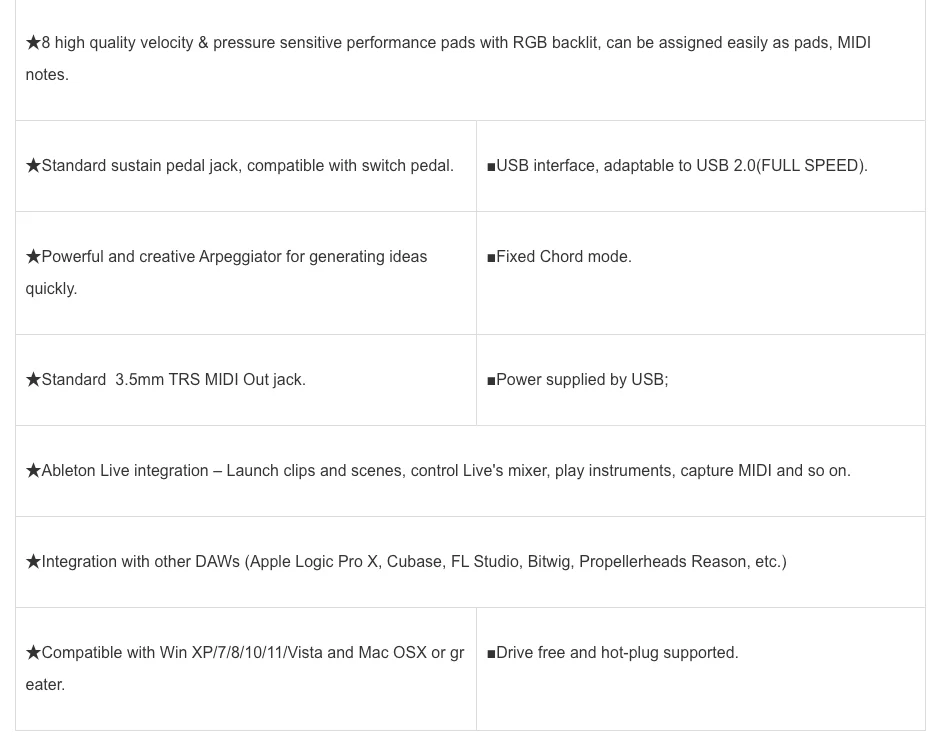939x742 pixels.
Task: Click the 'Drive free and hot-plug supported.' text
Action: [617, 653]
